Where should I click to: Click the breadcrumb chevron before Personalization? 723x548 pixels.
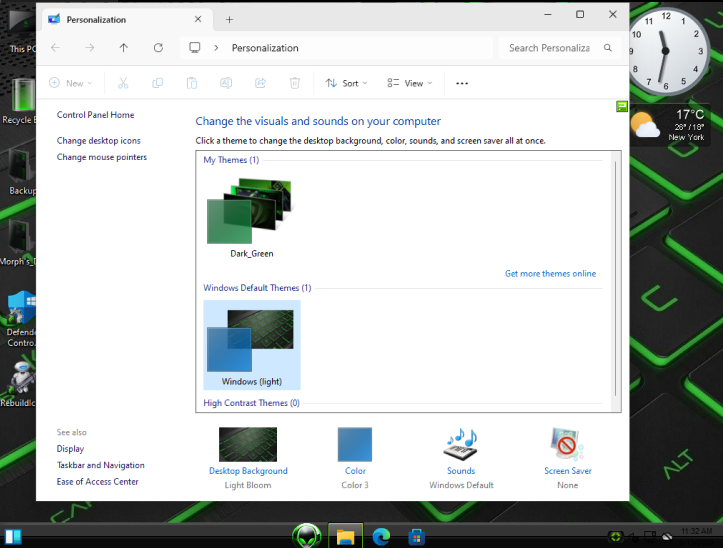(x=217, y=48)
